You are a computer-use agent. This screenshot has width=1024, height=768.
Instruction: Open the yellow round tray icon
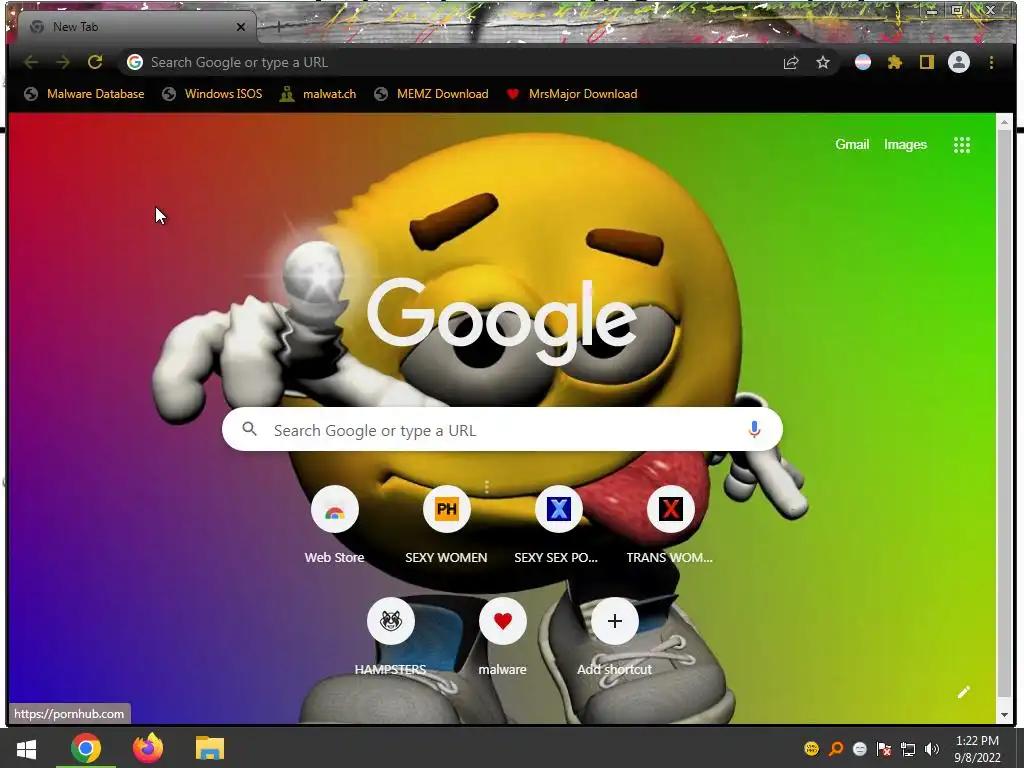(811, 749)
